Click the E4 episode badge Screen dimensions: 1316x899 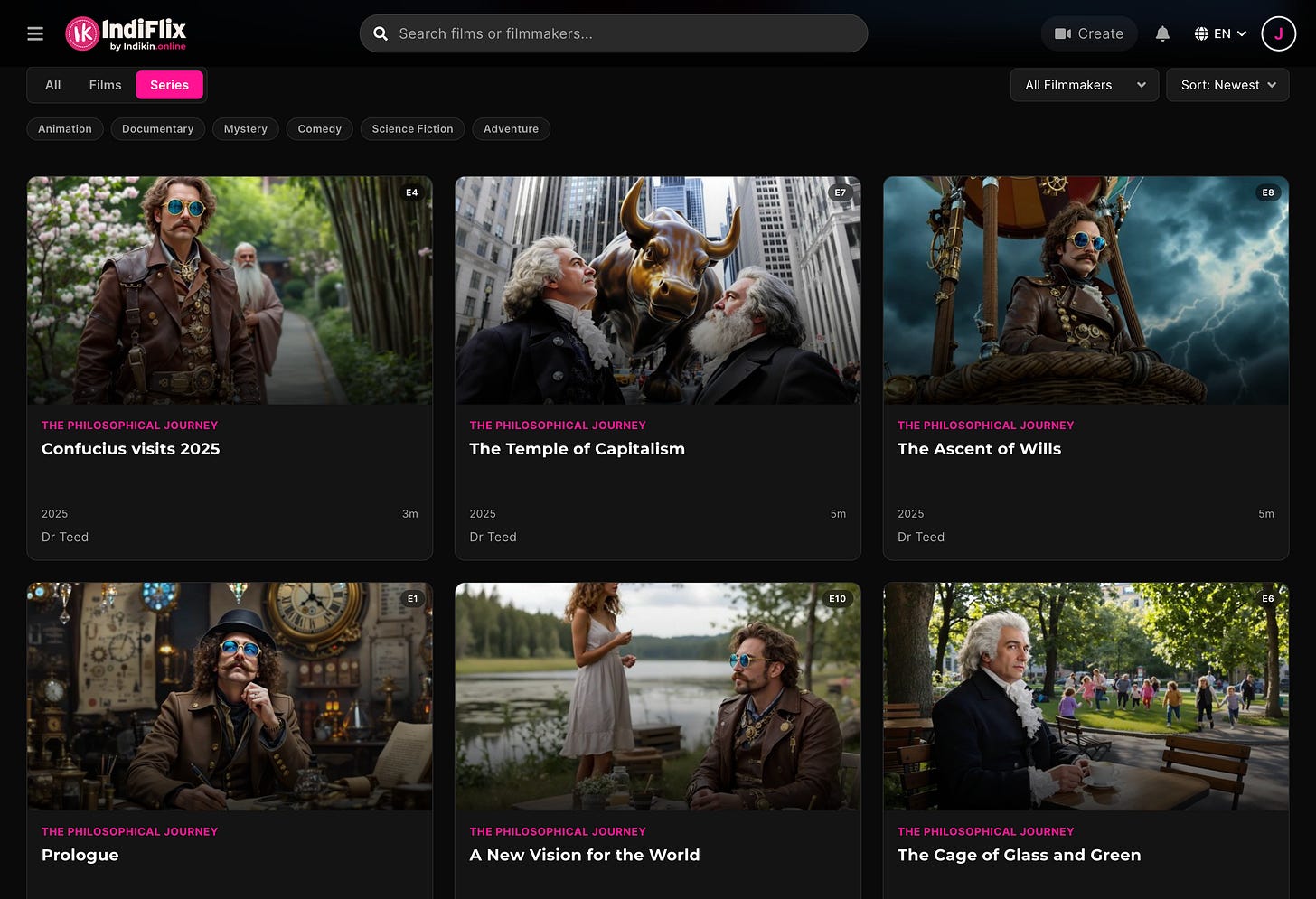(412, 192)
